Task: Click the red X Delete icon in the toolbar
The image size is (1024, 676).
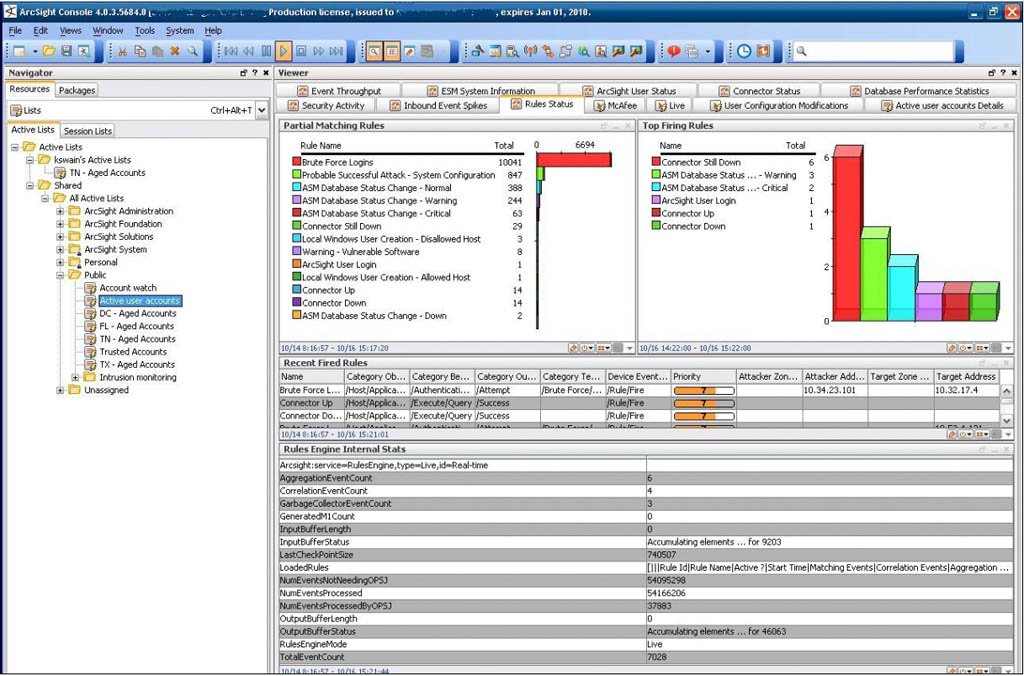Action: 175,51
